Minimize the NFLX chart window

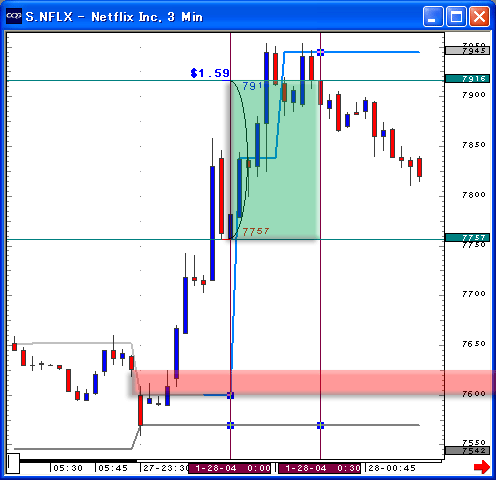pos(433,16)
